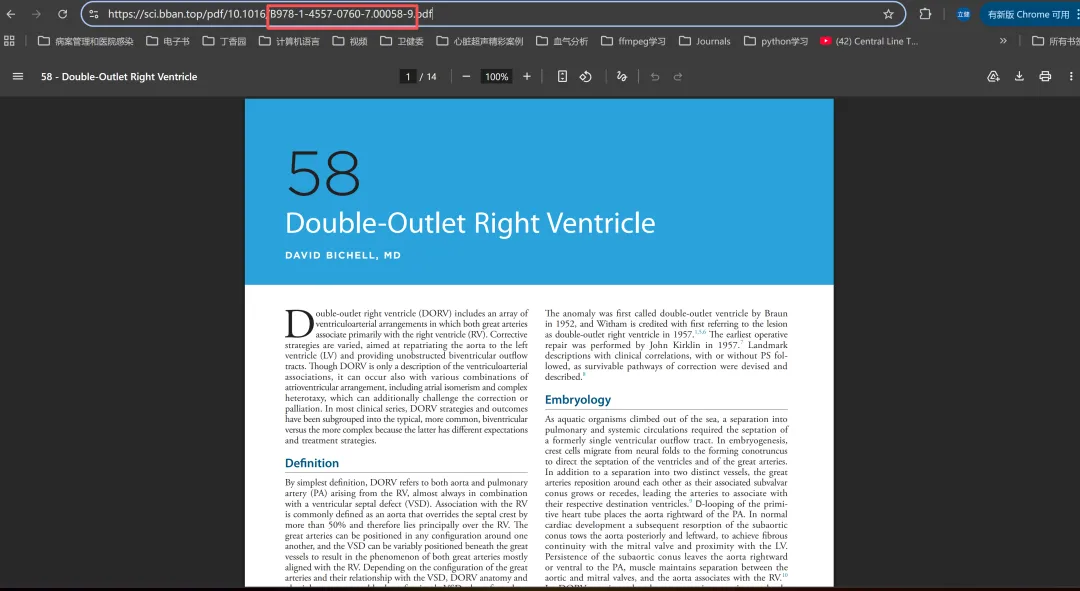Open the Chrome profile avatar
The image size is (1080, 591).
[x=963, y=14]
